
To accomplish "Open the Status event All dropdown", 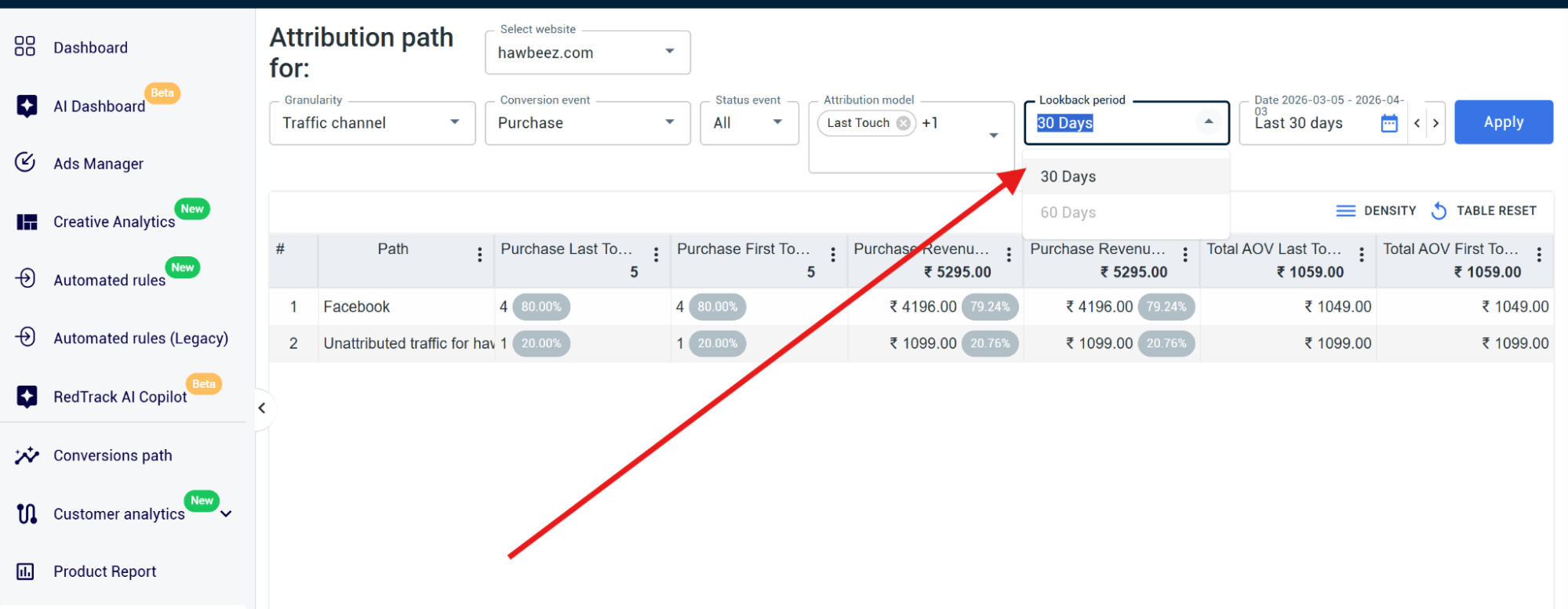I will (x=749, y=123).
